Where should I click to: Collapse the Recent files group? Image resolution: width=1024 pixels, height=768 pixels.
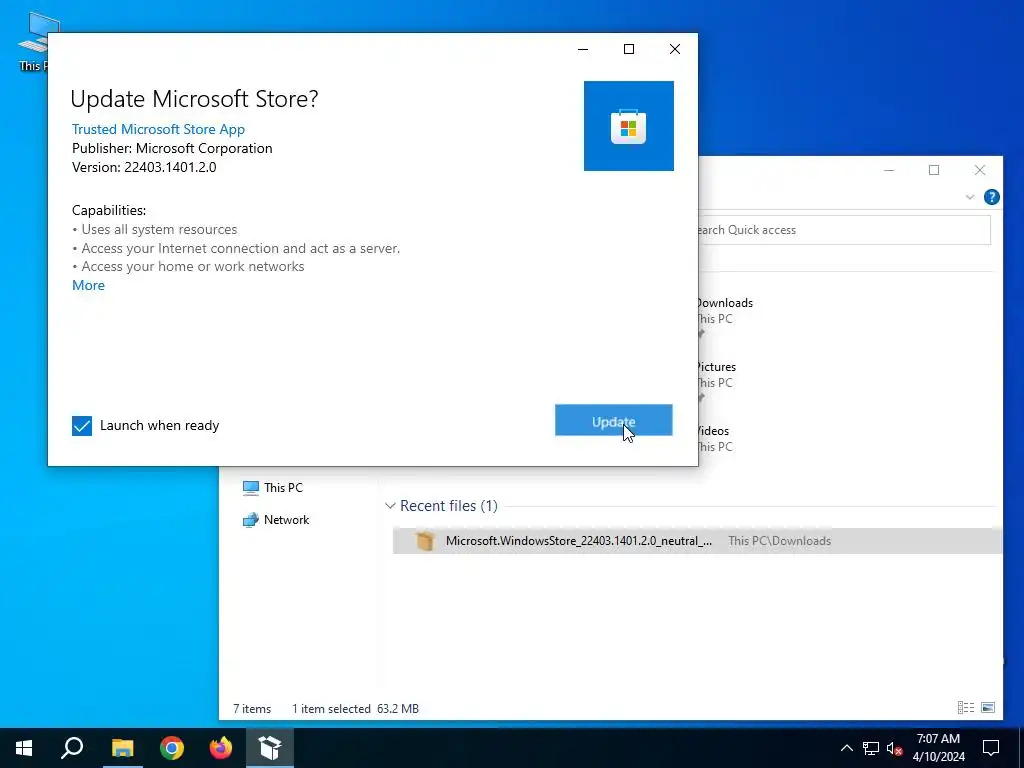click(390, 506)
